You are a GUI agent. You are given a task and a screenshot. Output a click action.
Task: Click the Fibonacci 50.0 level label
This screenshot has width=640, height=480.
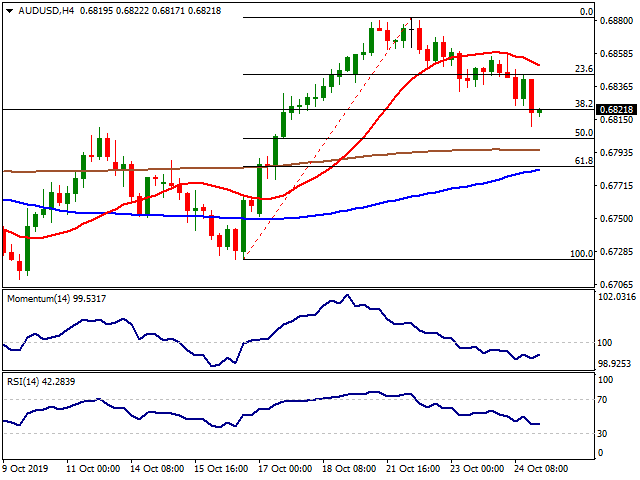point(584,133)
